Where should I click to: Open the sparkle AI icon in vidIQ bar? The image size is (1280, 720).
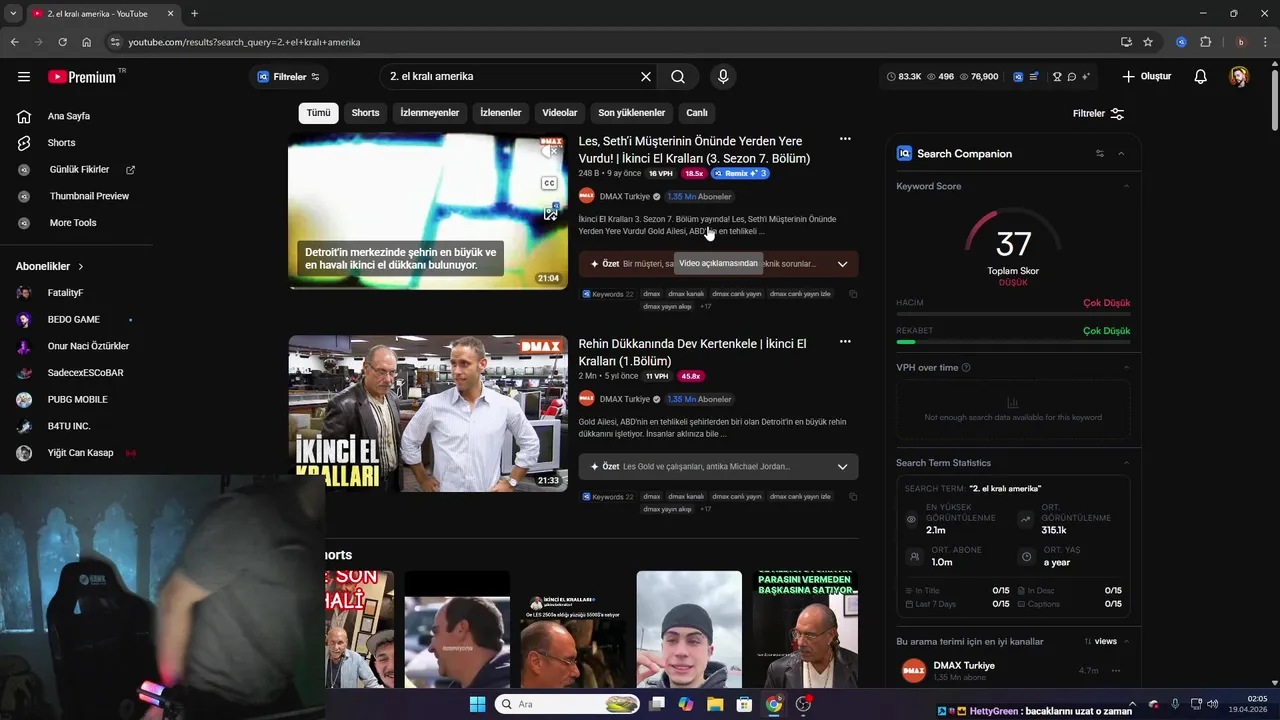[1086, 77]
